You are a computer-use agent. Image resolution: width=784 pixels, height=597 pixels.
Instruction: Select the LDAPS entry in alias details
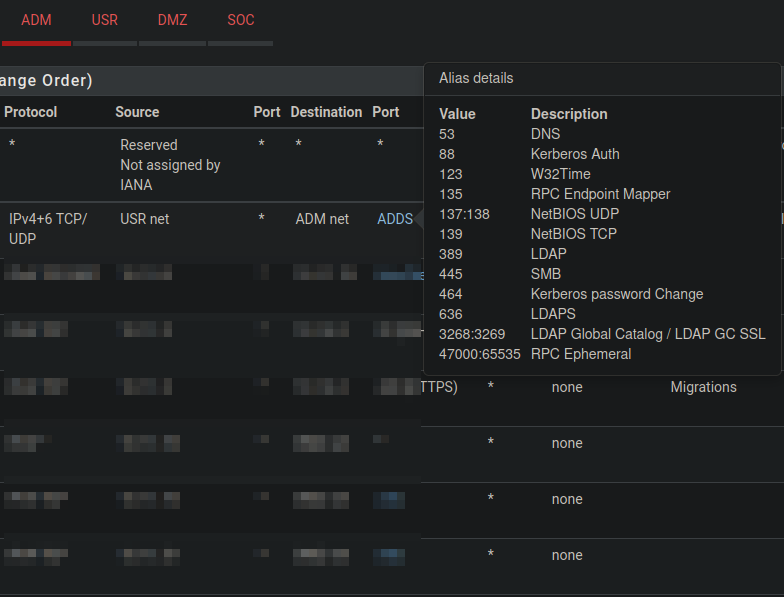point(553,314)
